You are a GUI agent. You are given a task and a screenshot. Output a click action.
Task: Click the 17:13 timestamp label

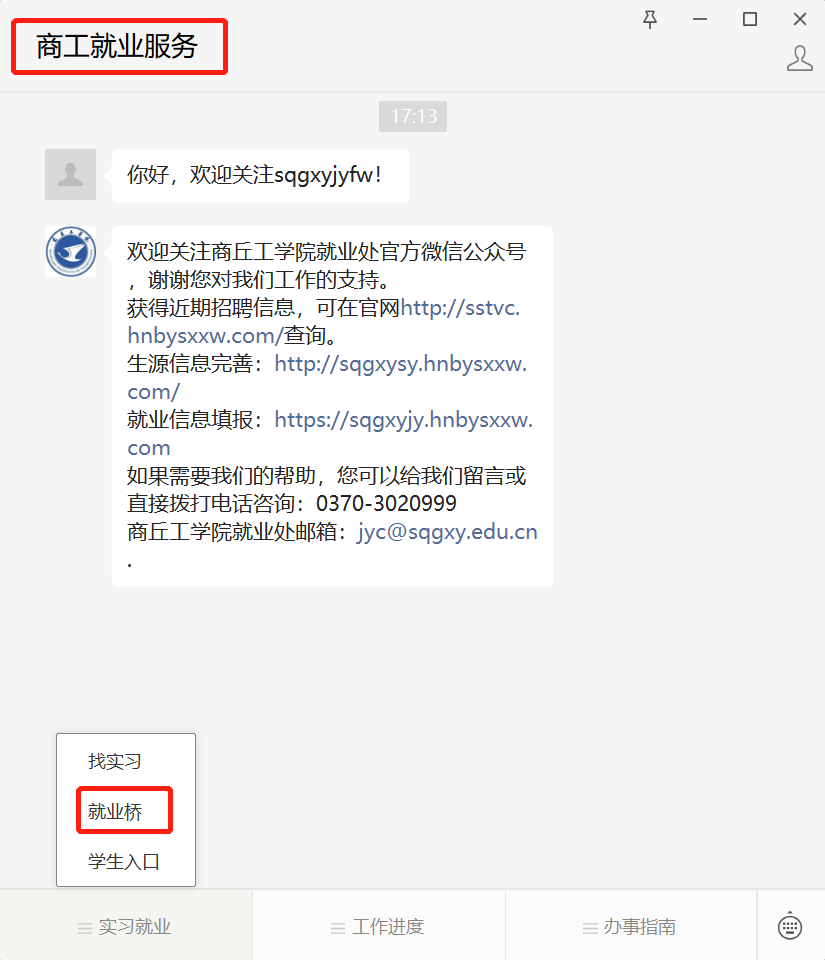click(413, 116)
